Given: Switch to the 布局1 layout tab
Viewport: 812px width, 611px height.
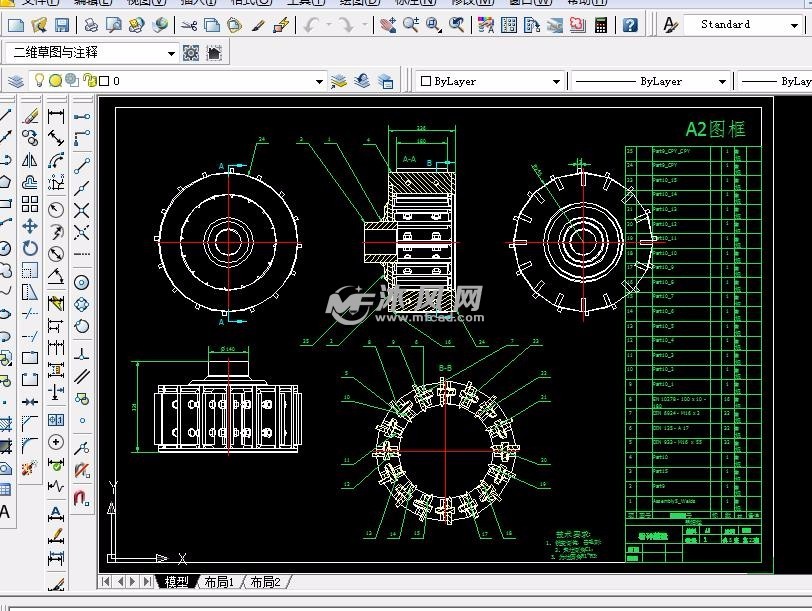Looking at the screenshot, I should pyautogui.click(x=219, y=582).
